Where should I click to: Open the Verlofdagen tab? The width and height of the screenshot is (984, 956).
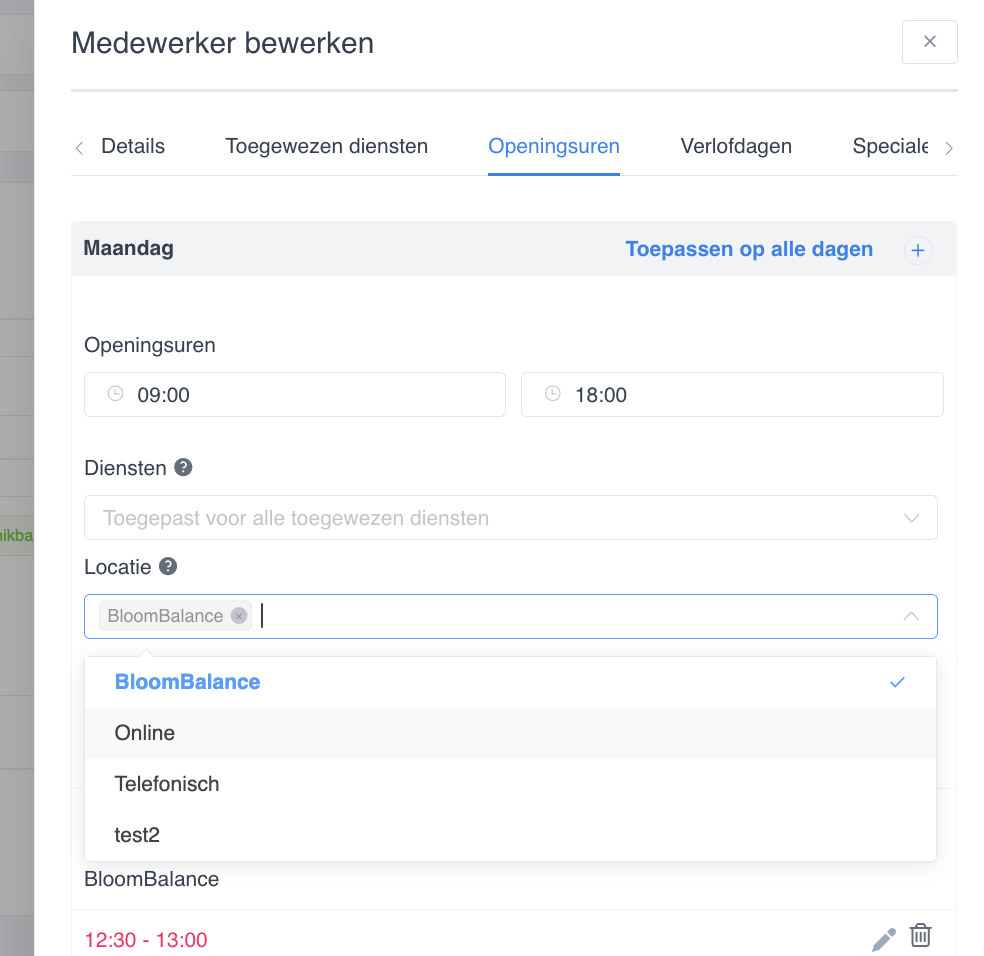736,146
